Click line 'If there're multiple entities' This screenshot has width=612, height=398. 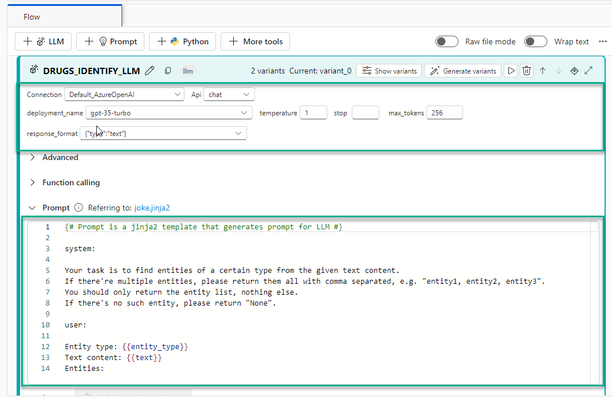point(305,281)
